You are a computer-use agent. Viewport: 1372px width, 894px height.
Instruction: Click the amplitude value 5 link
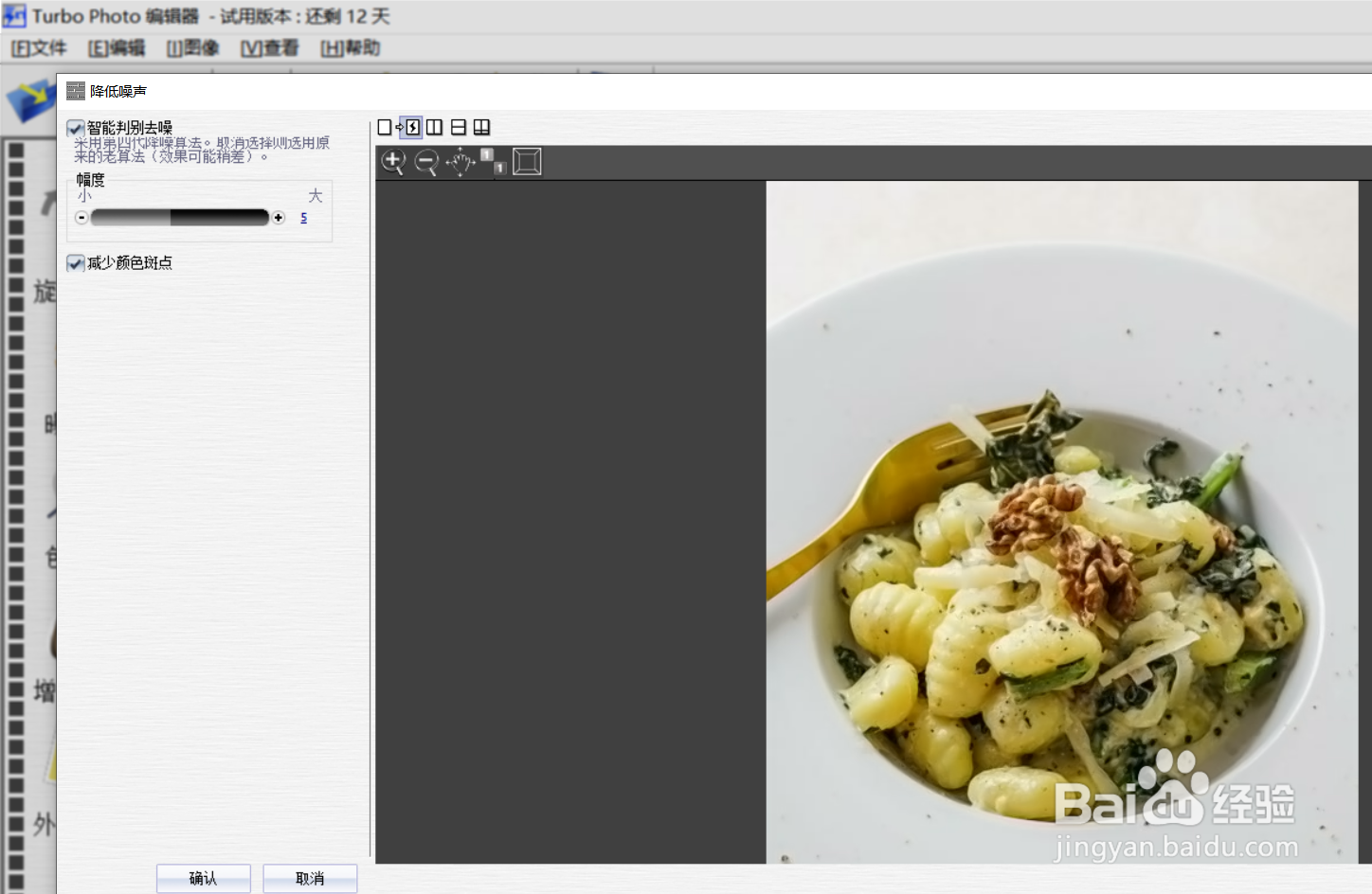tap(303, 218)
